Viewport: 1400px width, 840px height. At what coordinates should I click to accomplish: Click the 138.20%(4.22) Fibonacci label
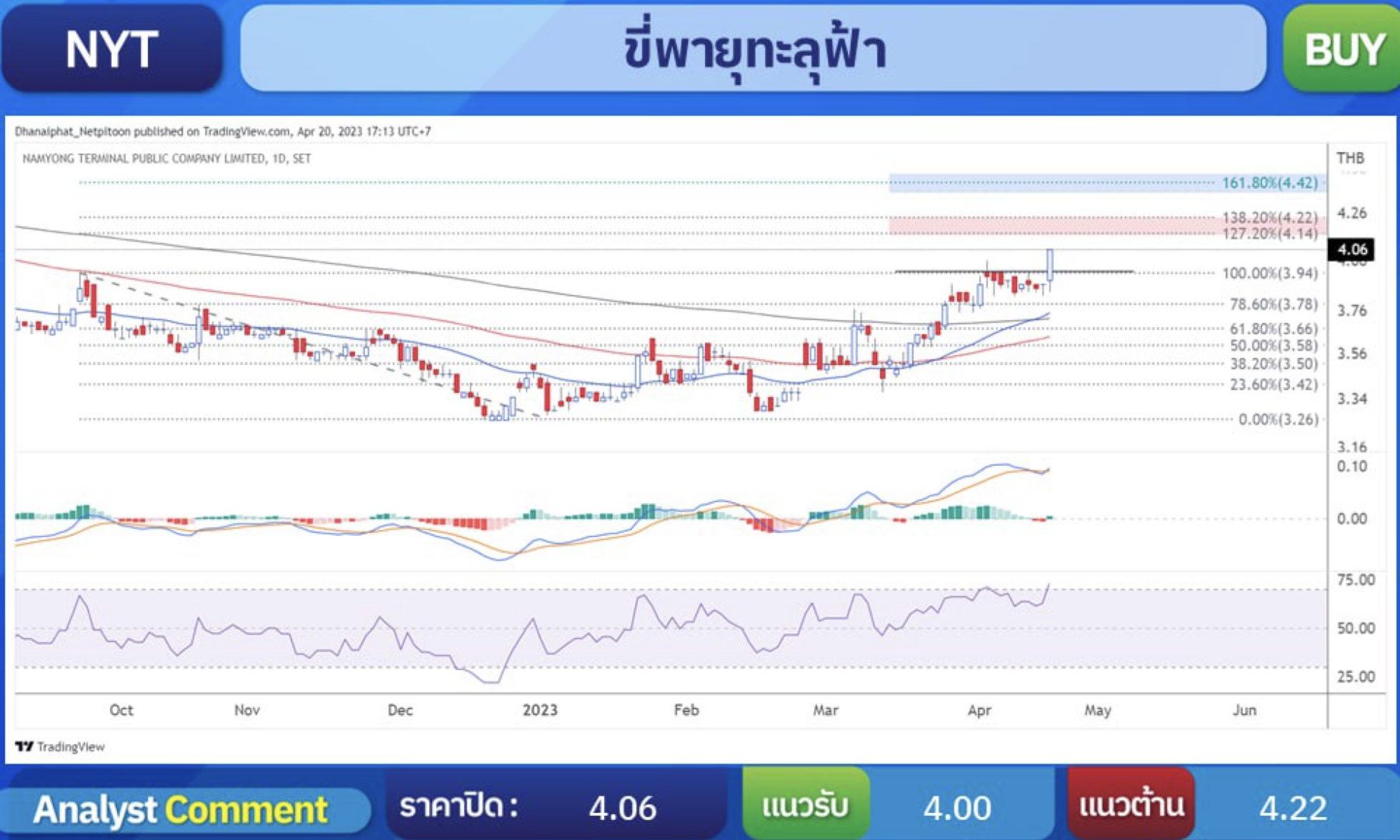1269,216
